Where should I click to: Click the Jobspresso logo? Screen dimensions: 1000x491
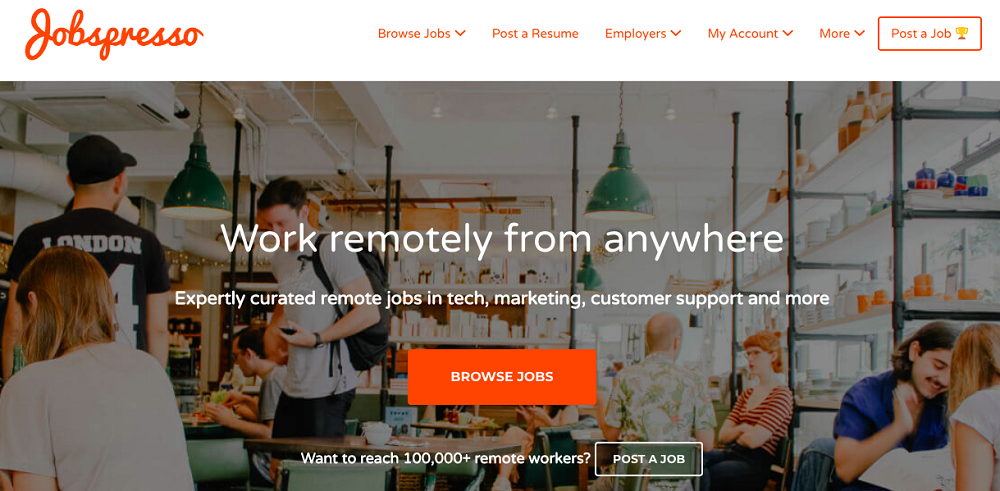[114, 34]
